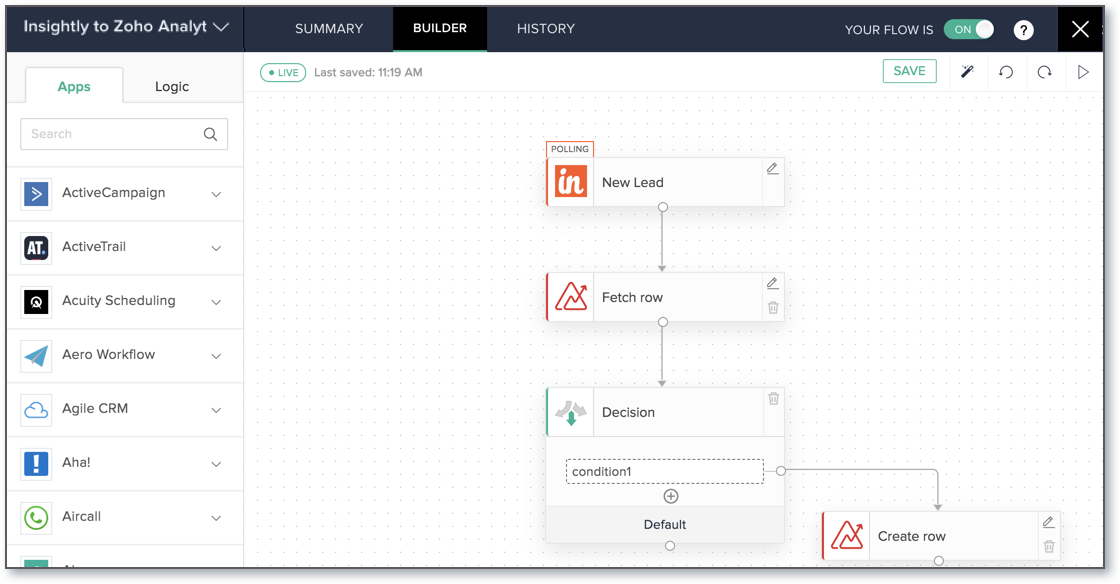Delete the Create row step trash icon
The width and height of the screenshot is (1120, 584).
point(1049,546)
